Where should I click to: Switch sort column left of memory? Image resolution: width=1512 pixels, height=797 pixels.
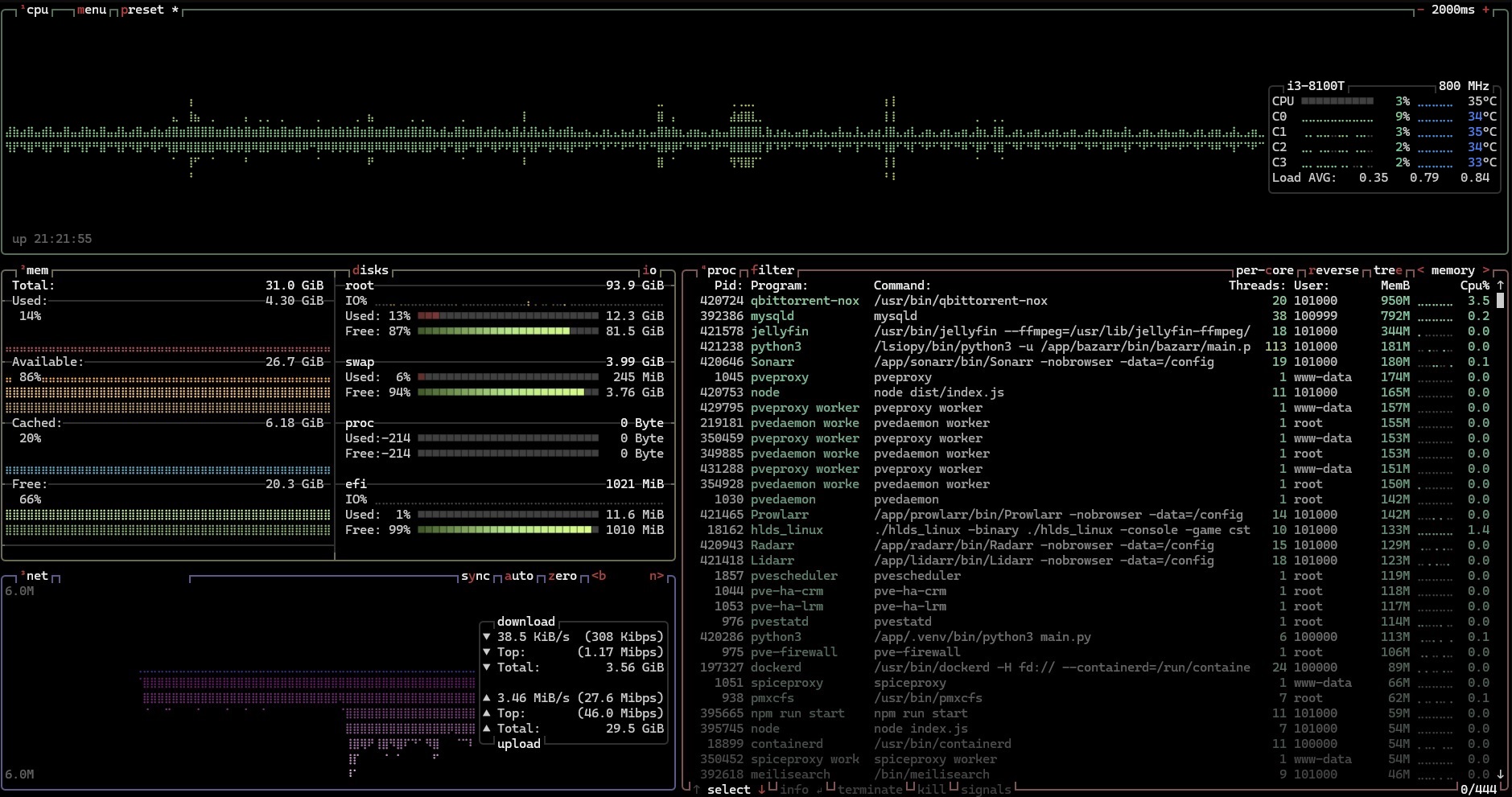click(1420, 270)
